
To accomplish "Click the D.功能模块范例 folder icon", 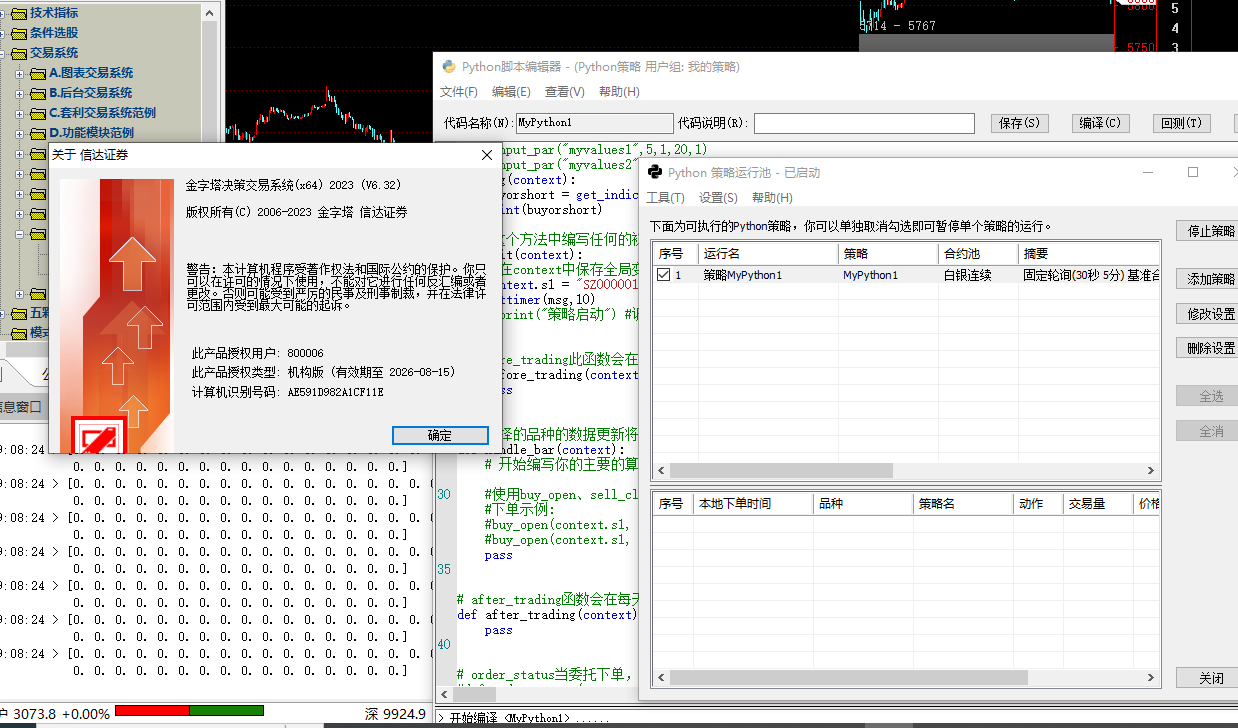I will pos(39,133).
